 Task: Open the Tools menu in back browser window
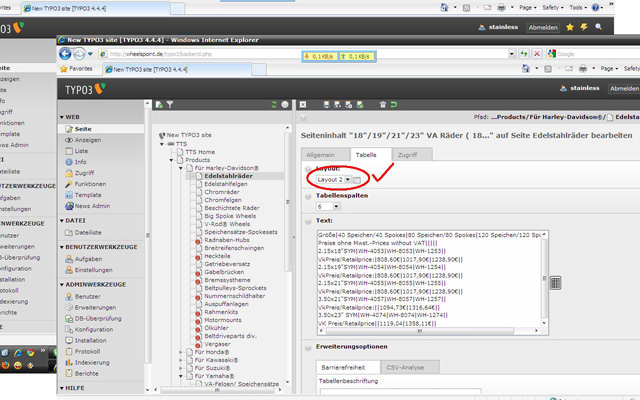tap(578, 8)
